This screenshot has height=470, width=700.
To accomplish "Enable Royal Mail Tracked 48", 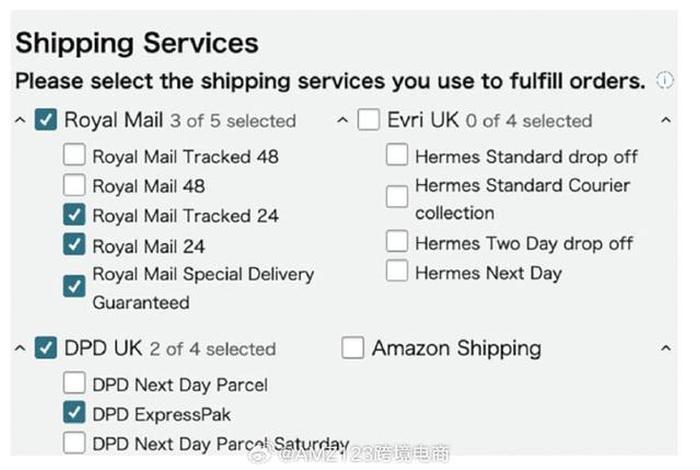I will tap(74, 156).
